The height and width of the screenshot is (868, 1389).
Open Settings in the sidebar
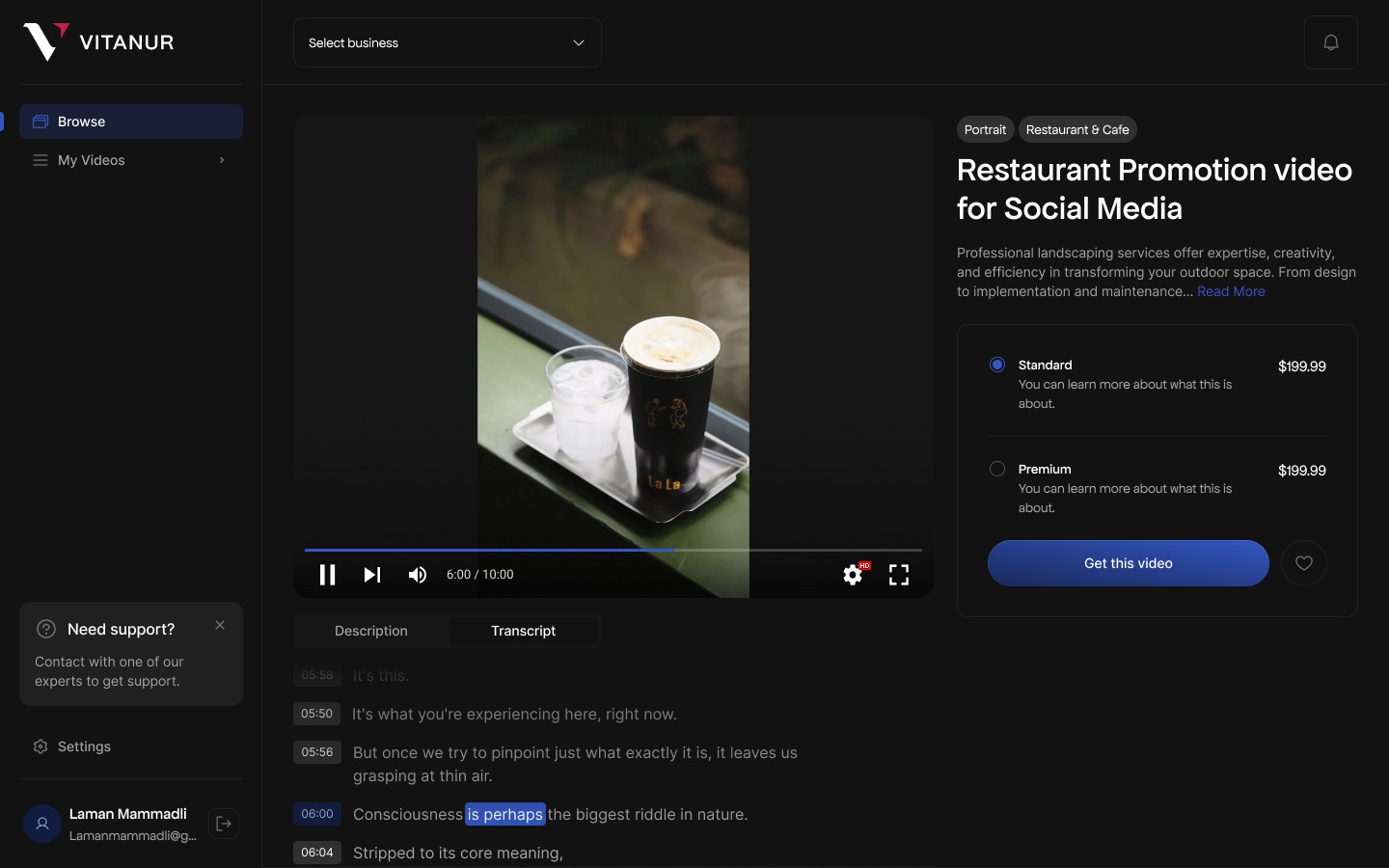coord(131,746)
